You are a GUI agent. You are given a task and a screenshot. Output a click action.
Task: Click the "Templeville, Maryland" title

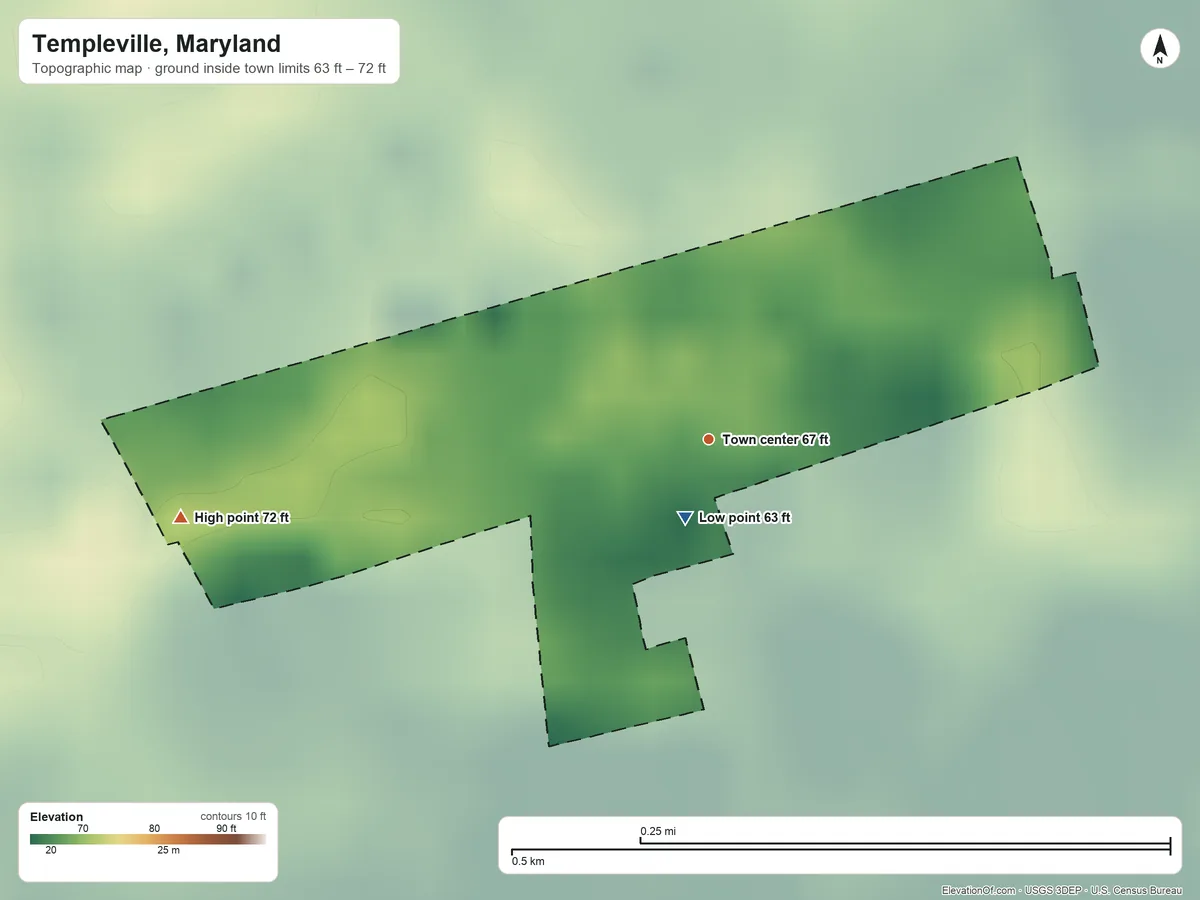pyautogui.click(x=156, y=44)
